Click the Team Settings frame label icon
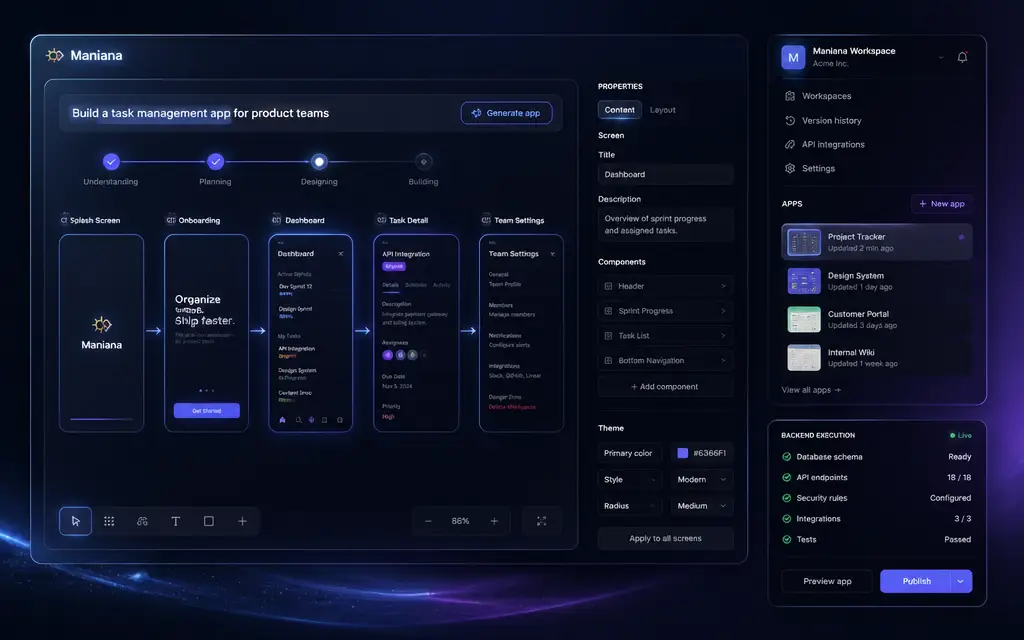1024x640 pixels. point(486,220)
